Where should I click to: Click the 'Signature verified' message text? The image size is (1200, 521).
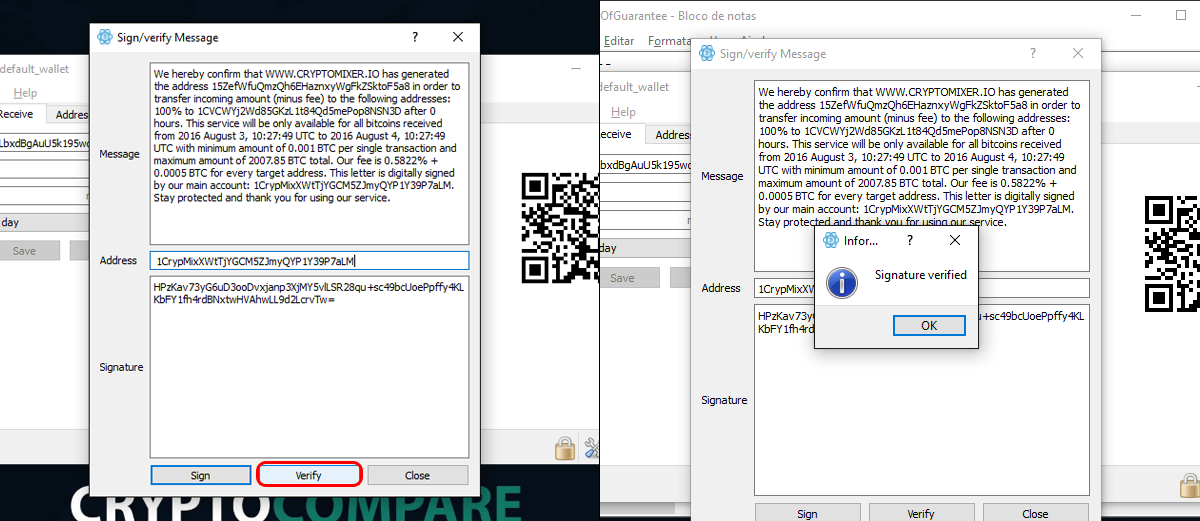pyautogui.click(x=921, y=275)
